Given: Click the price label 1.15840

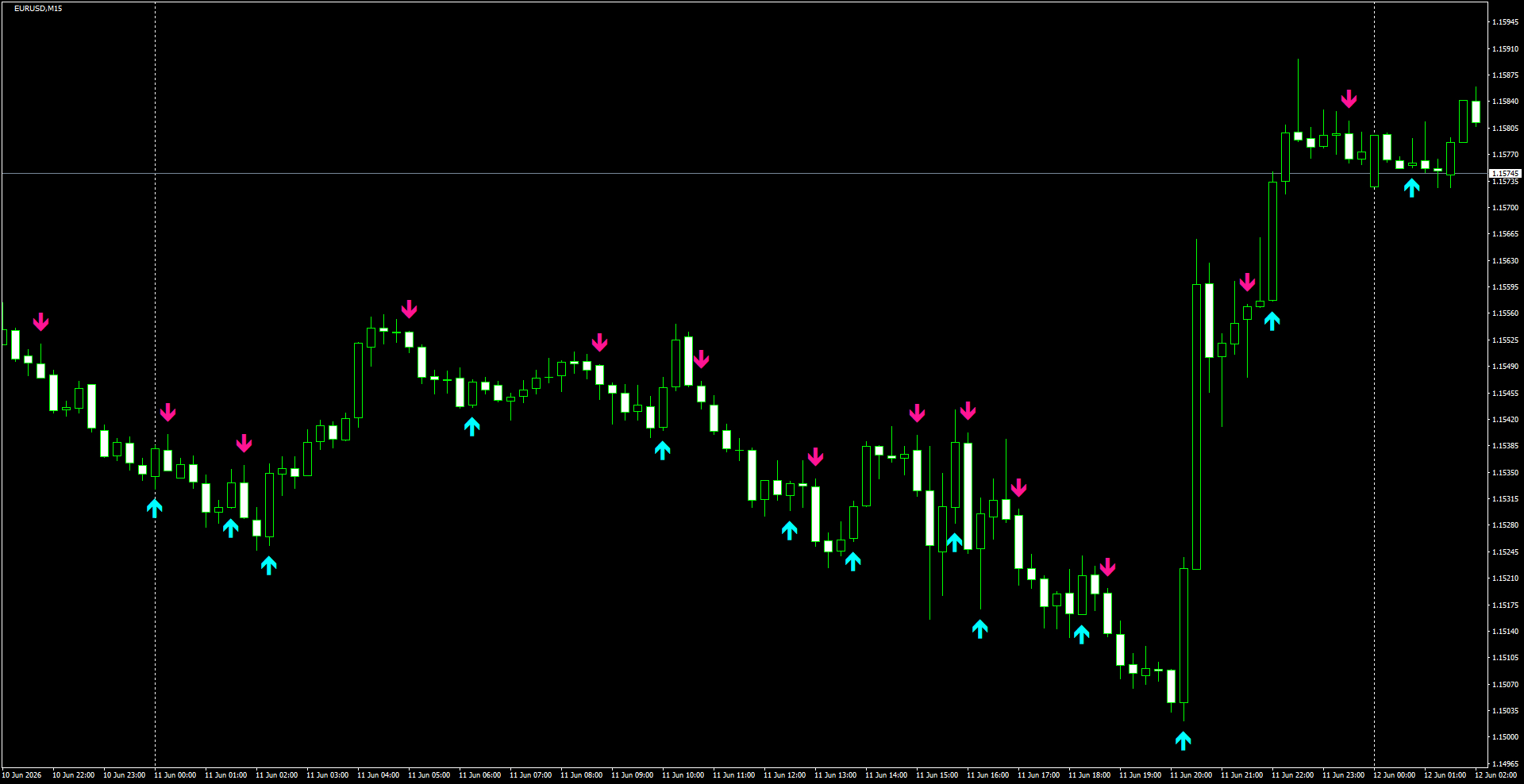Looking at the screenshot, I should pyautogui.click(x=1505, y=102).
